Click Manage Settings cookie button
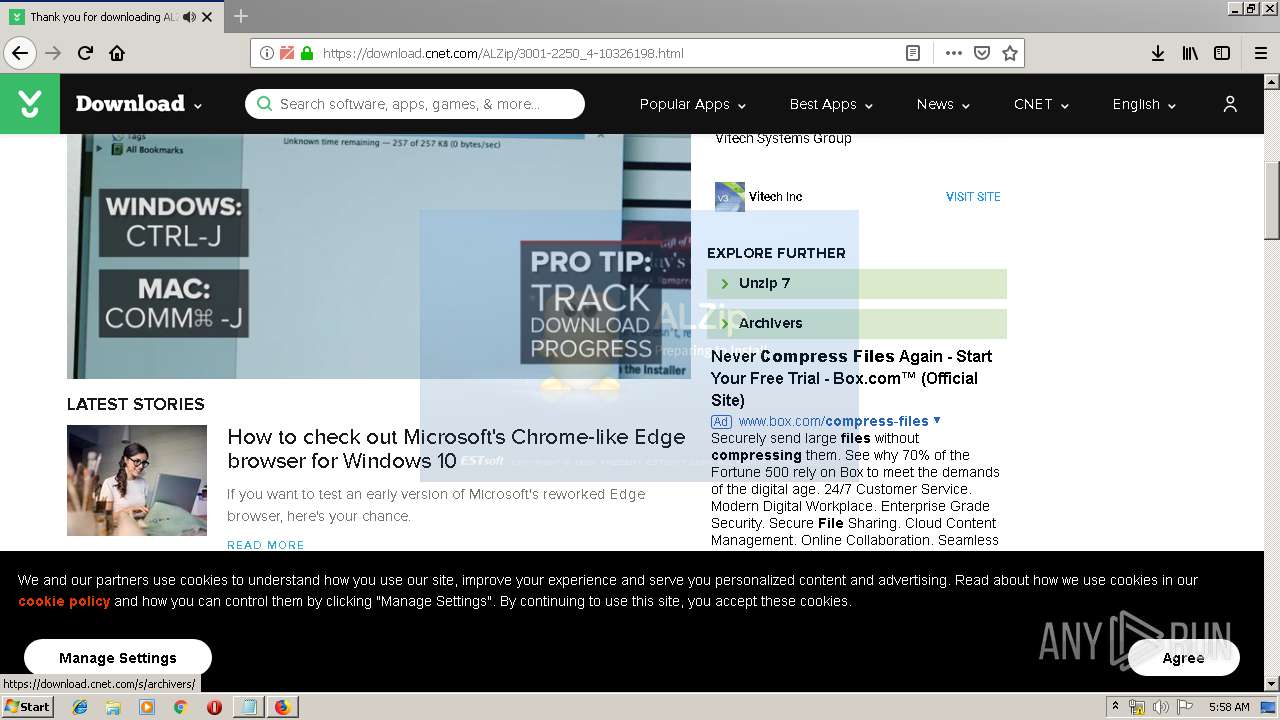The height and width of the screenshot is (720, 1280). 118,658
